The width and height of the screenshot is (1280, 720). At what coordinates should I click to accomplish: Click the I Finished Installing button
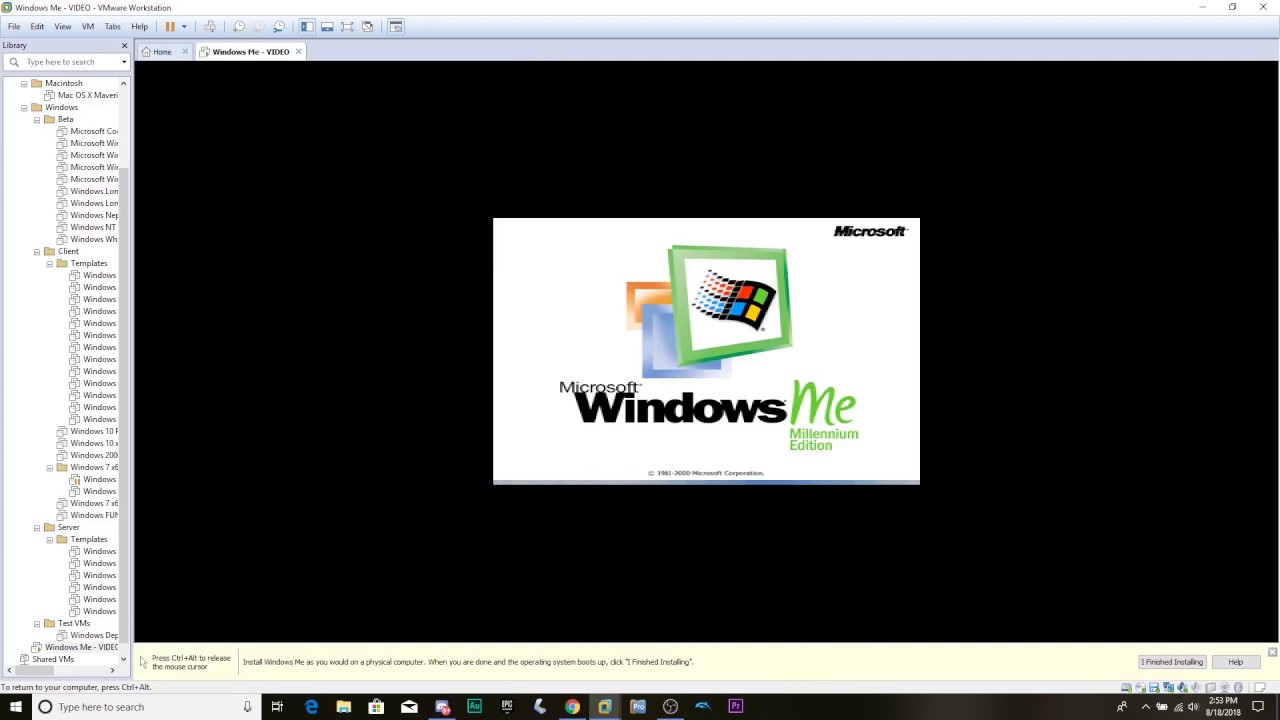[1172, 662]
